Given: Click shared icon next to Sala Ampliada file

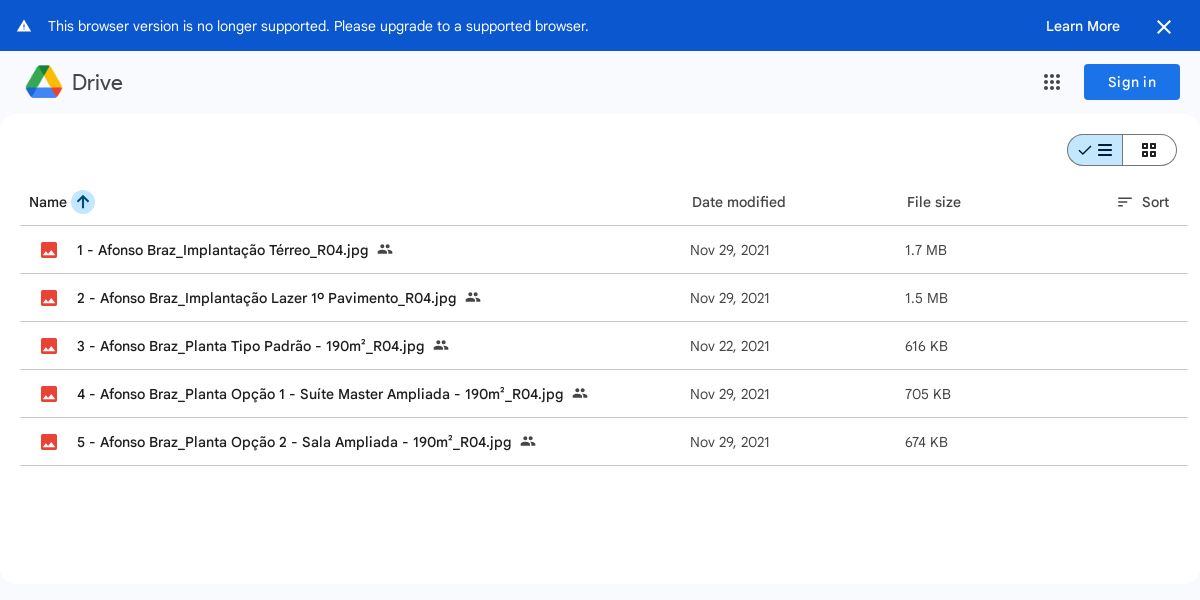Looking at the screenshot, I should pyautogui.click(x=528, y=442).
